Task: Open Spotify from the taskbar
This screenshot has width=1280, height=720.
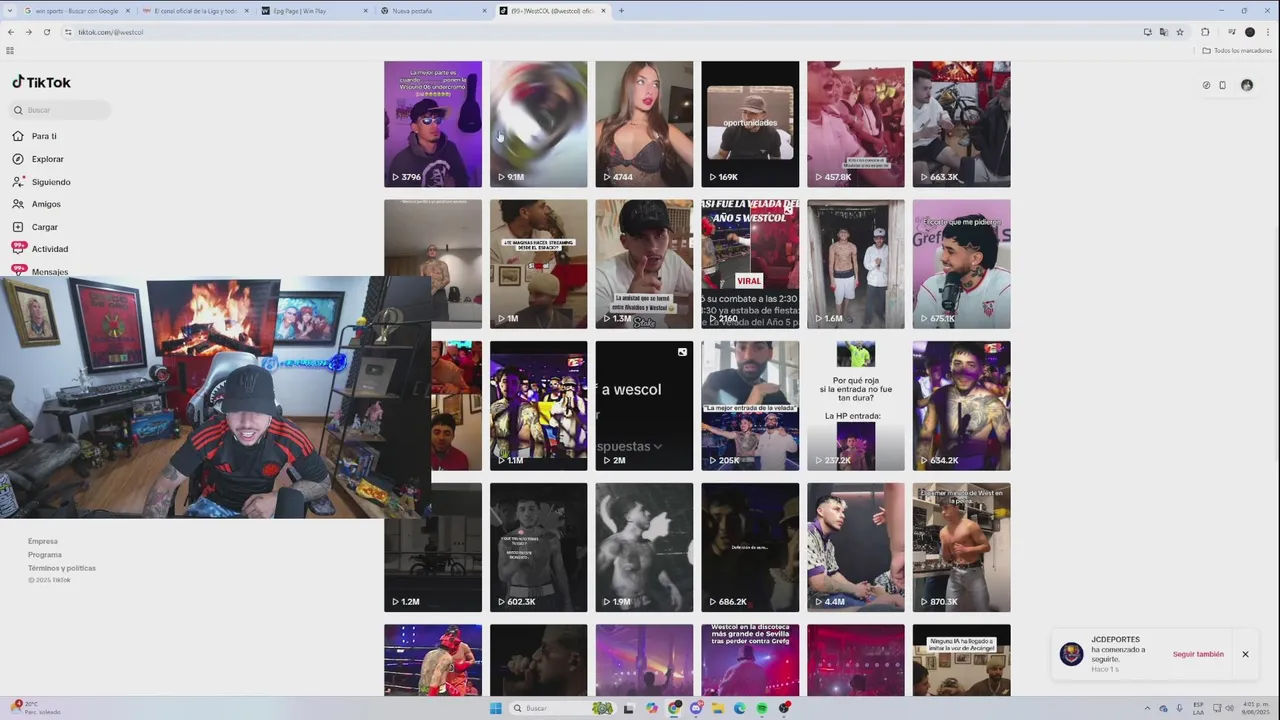Action: [762, 708]
